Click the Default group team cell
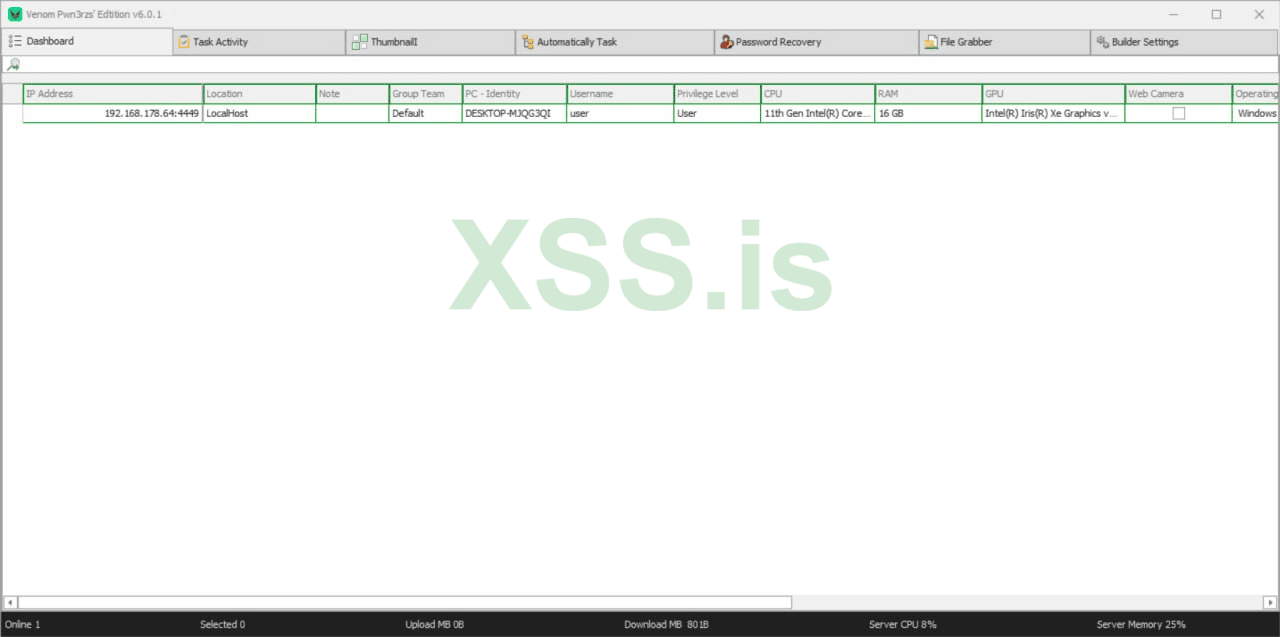This screenshot has height=637, width=1280. (425, 114)
